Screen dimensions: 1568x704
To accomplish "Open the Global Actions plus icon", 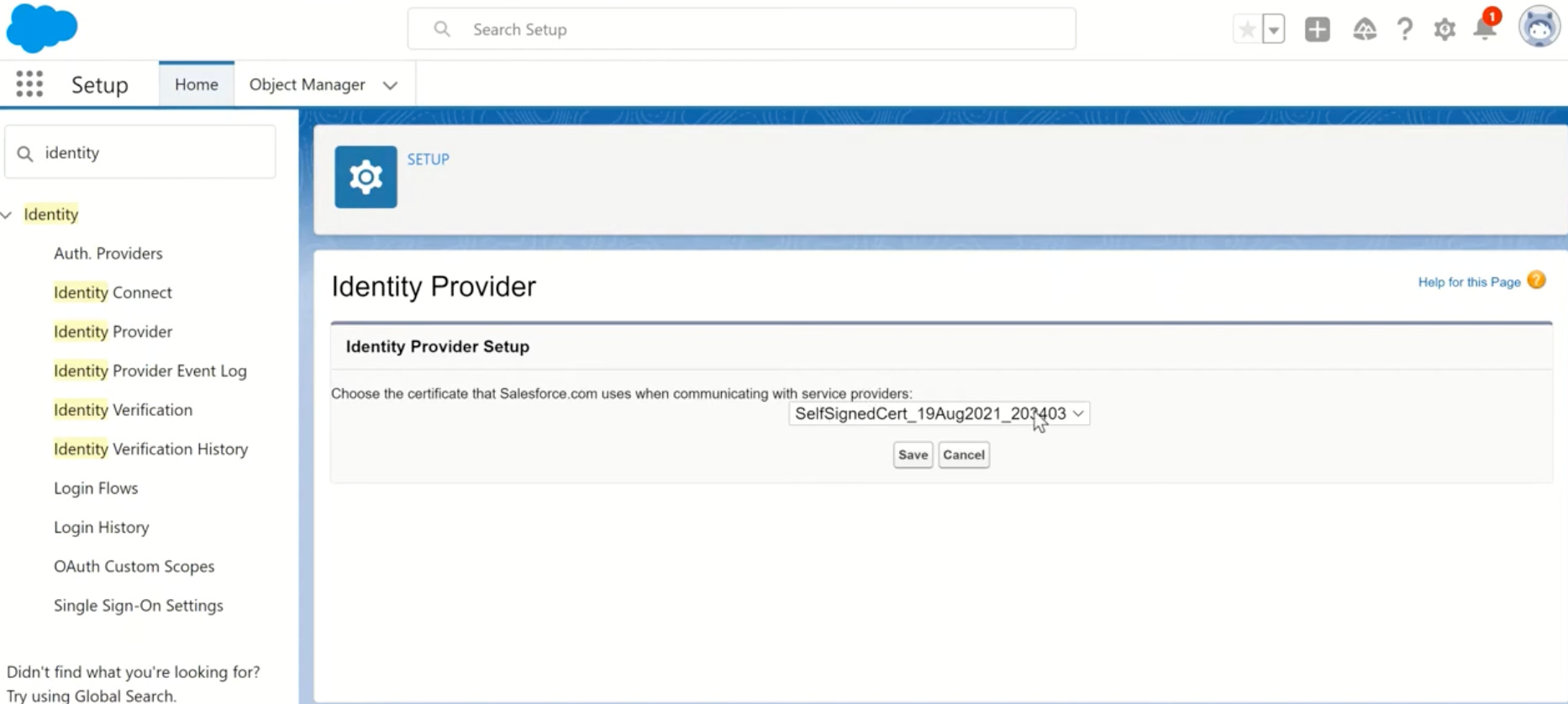I will coord(1318,29).
